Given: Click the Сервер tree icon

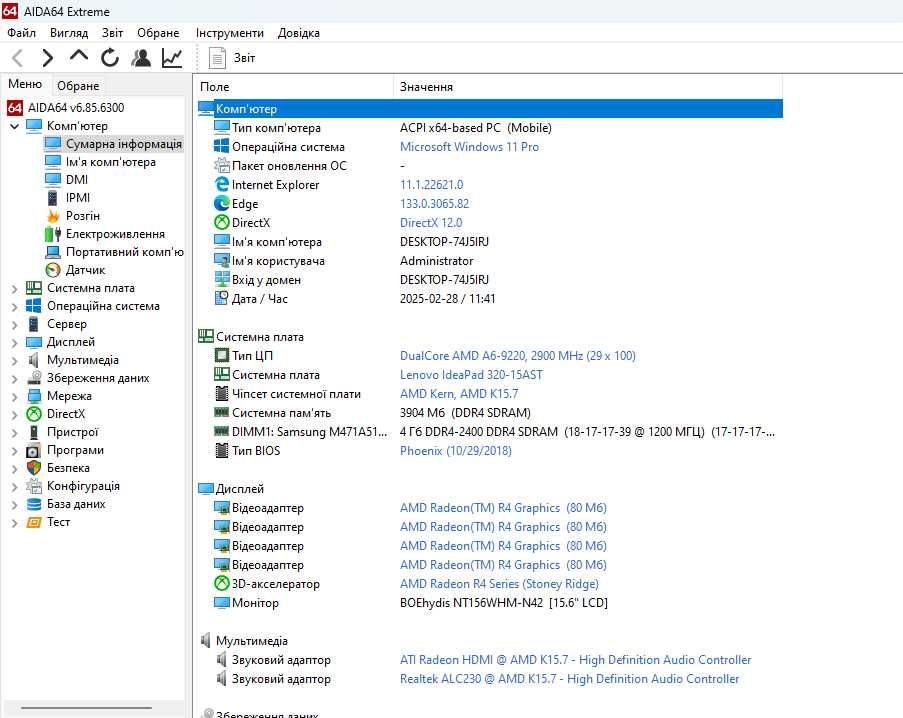Looking at the screenshot, I should click(x=34, y=324).
